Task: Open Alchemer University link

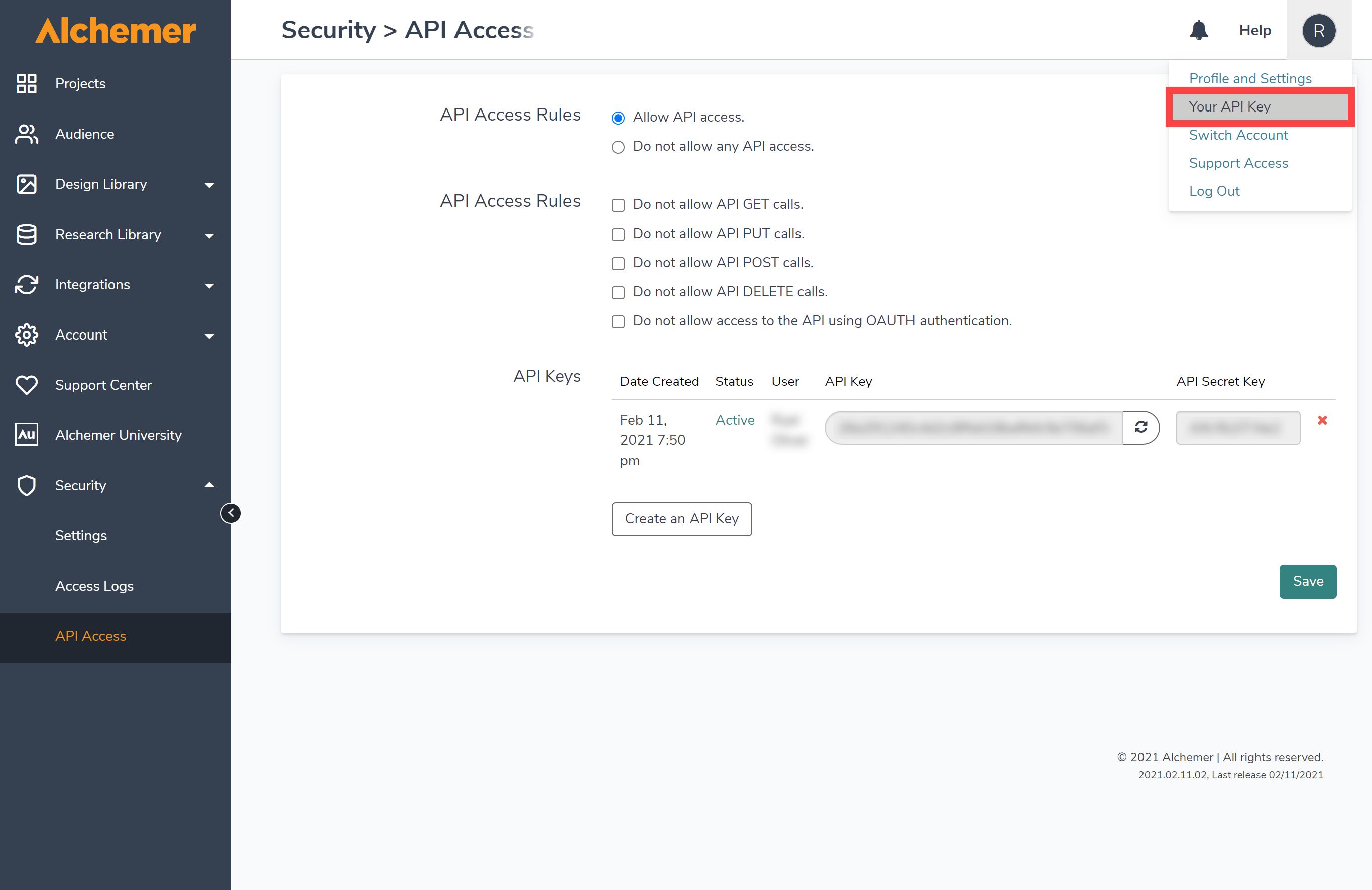Action: coord(118,435)
